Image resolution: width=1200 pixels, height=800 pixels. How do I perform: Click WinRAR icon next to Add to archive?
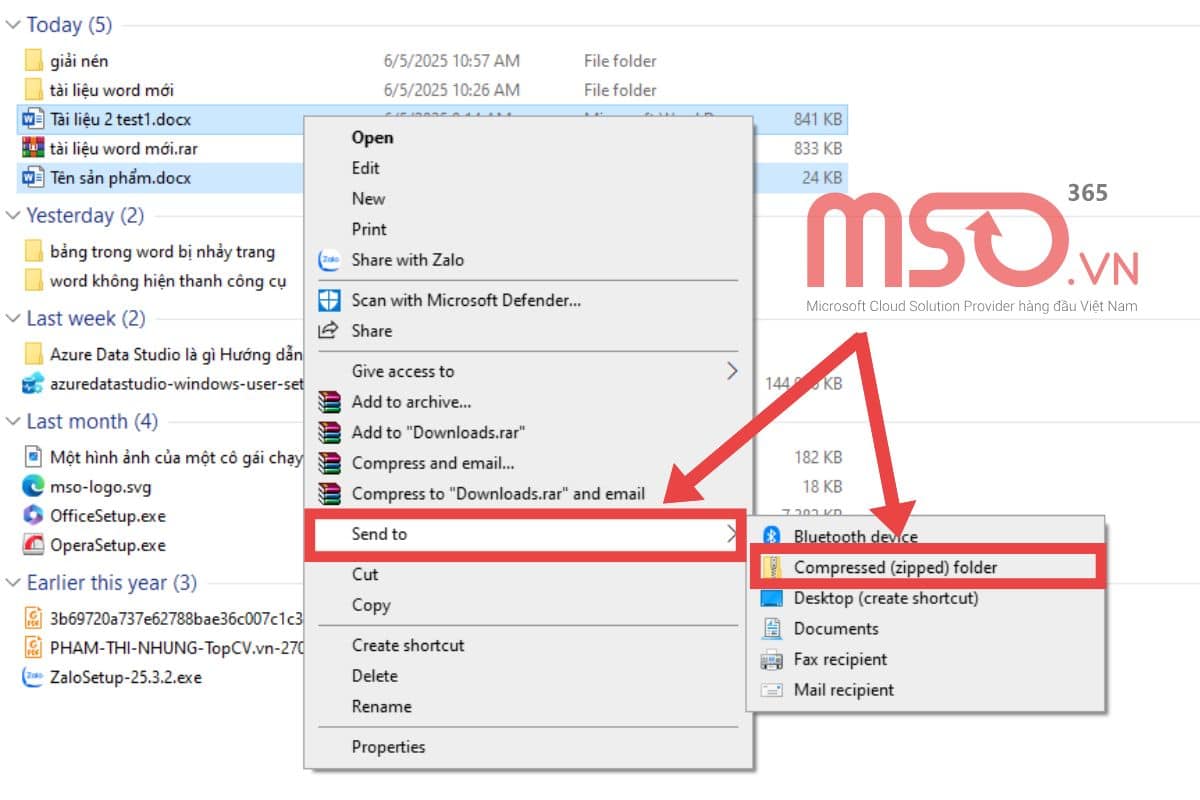click(x=329, y=402)
